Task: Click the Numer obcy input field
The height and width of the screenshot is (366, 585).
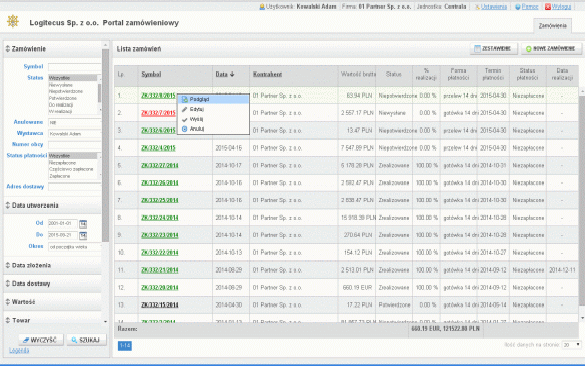Action: 75,145
